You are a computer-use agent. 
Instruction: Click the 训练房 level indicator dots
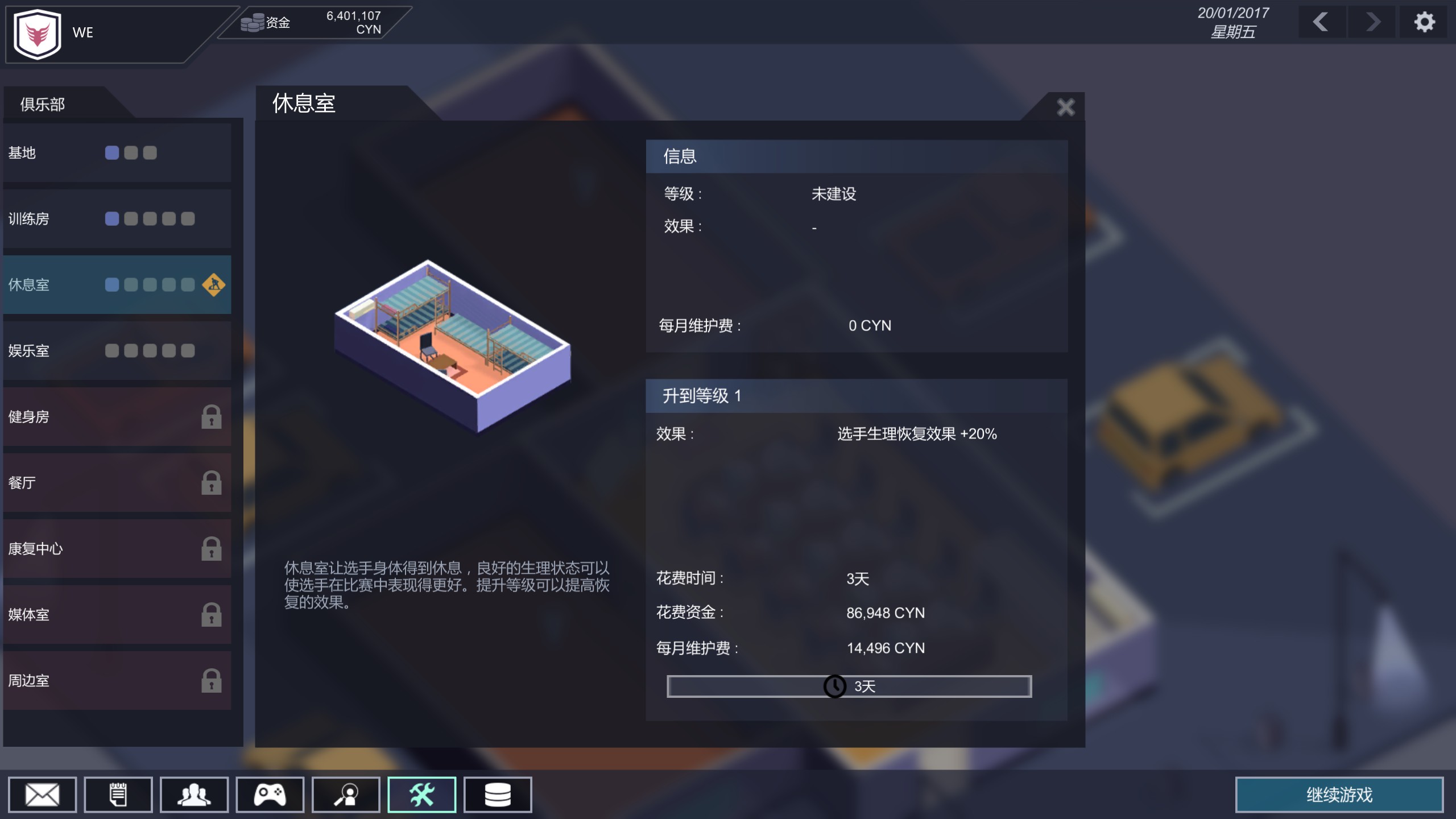coord(150,218)
